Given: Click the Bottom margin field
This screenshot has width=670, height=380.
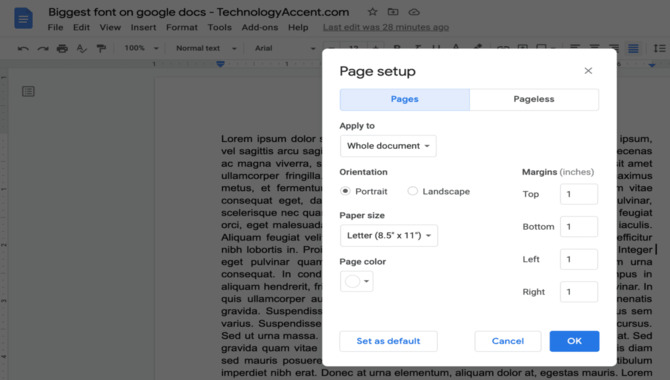Looking at the screenshot, I should pos(579,227).
